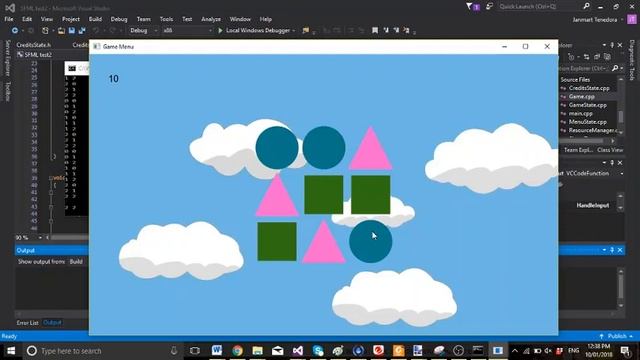The width and height of the screenshot is (640, 360).
Task: Open the Analyze menu
Action: [x=211, y=19]
